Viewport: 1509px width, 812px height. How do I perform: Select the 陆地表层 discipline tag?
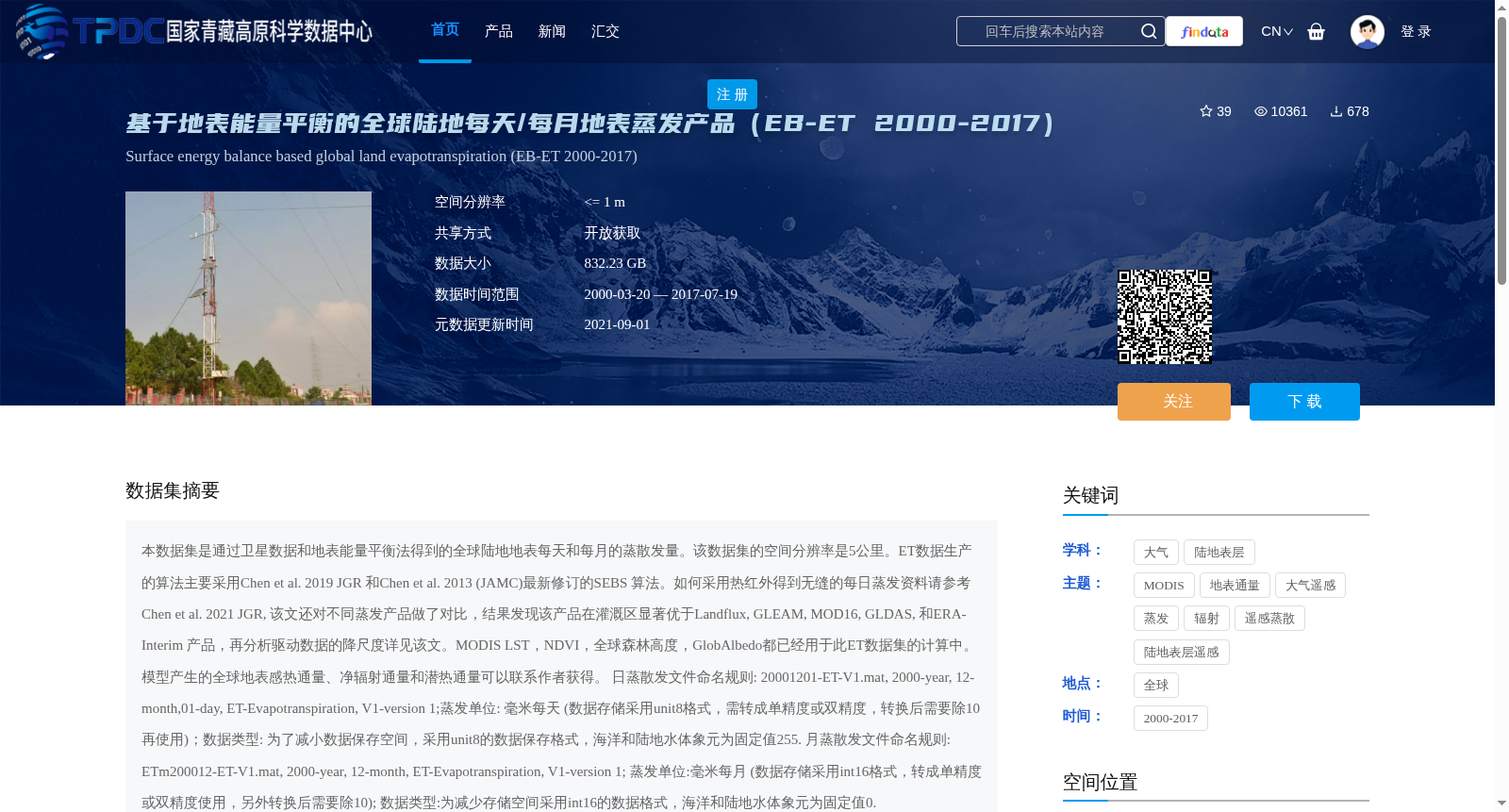click(1219, 553)
